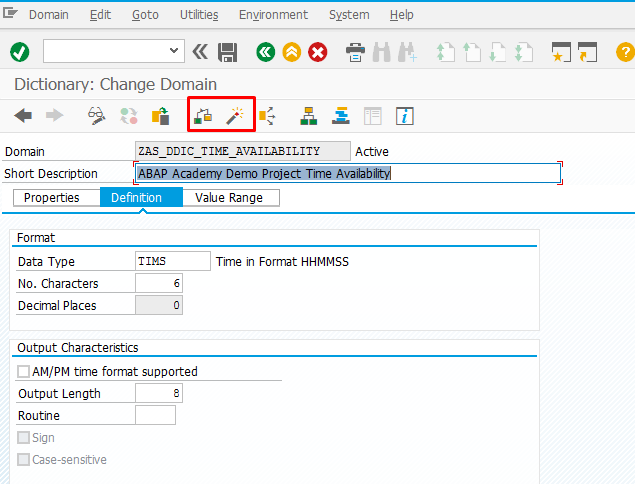Open the SAP window menu icon

10,13
